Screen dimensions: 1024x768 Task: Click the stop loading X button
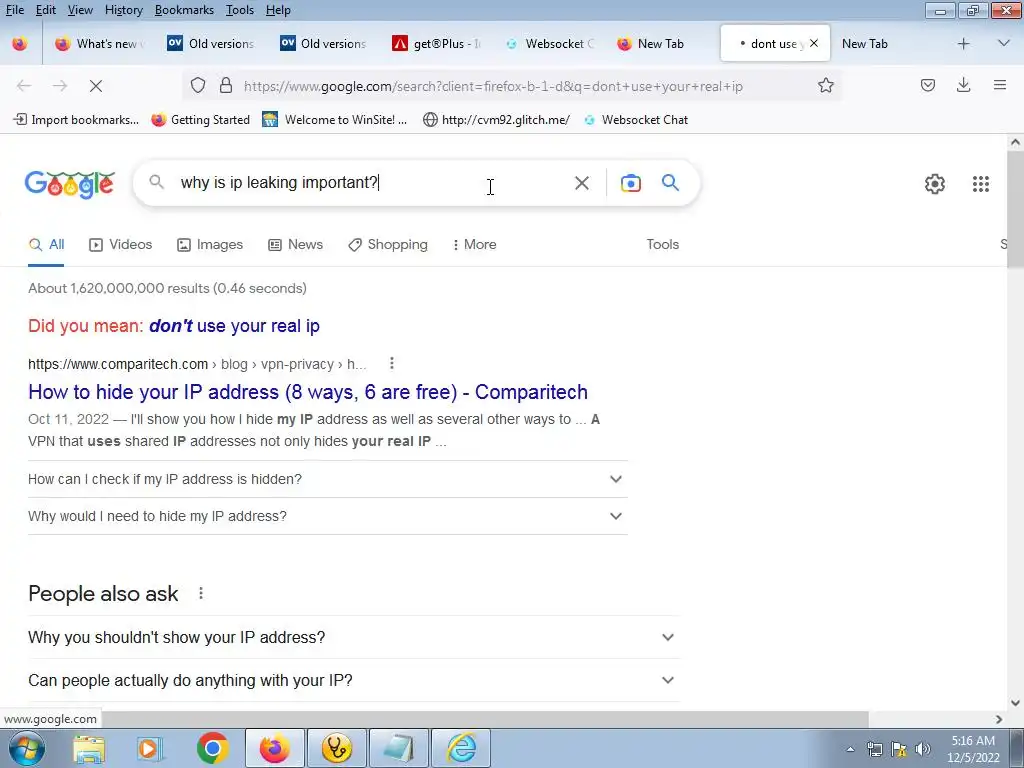pos(95,86)
